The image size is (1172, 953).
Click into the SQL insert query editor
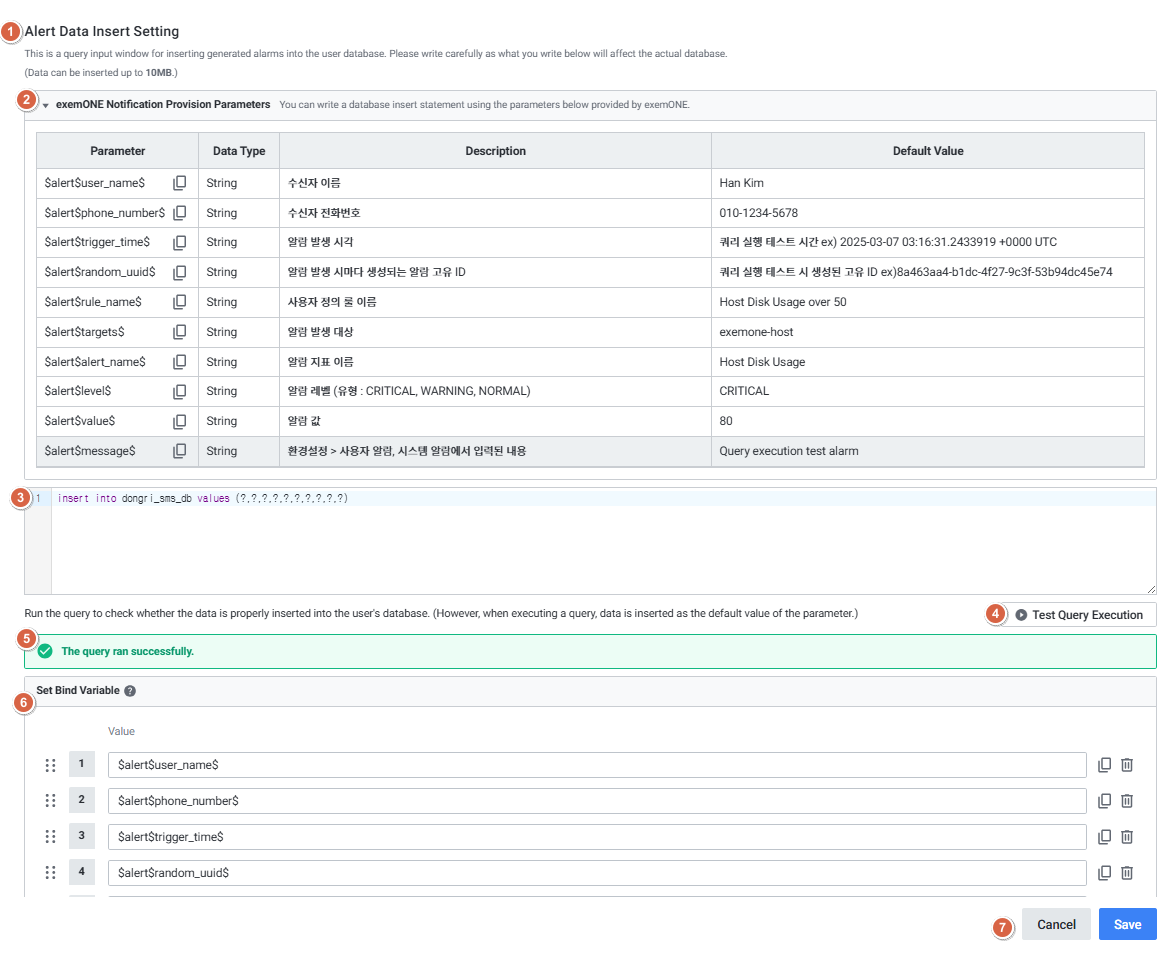(x=600, y=545)
